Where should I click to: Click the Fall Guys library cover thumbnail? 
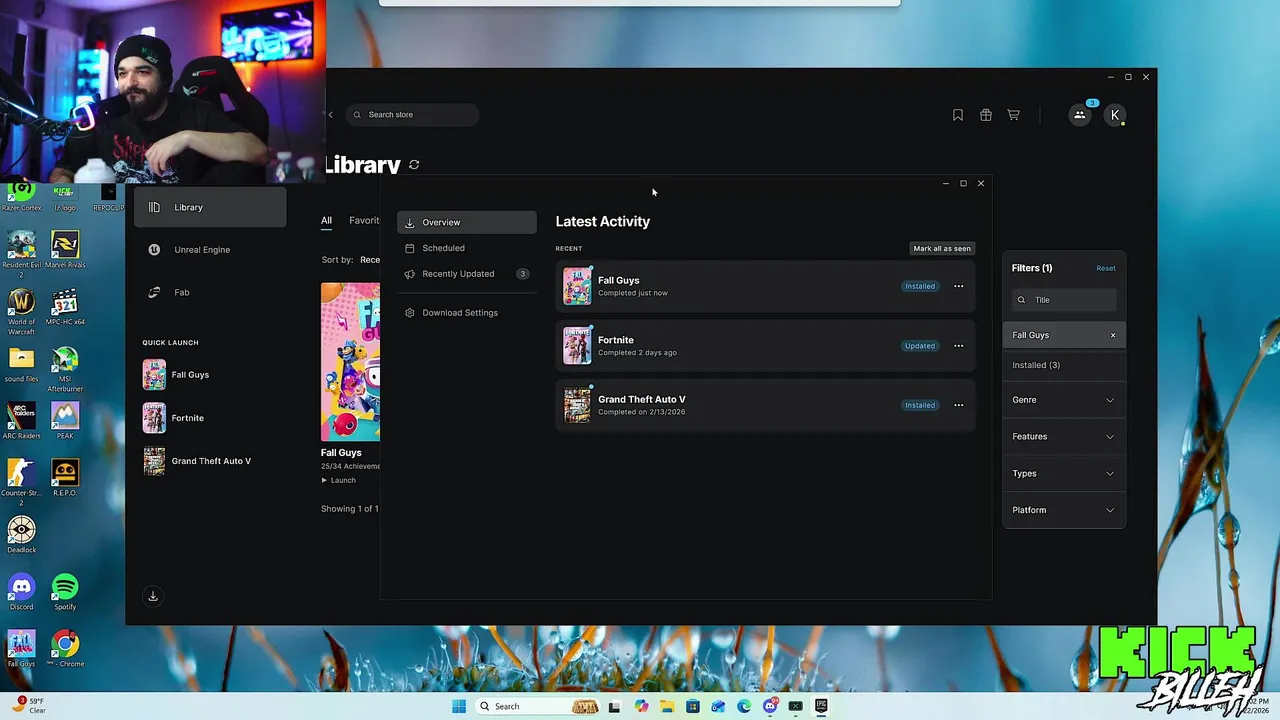(x=350, y=362)
